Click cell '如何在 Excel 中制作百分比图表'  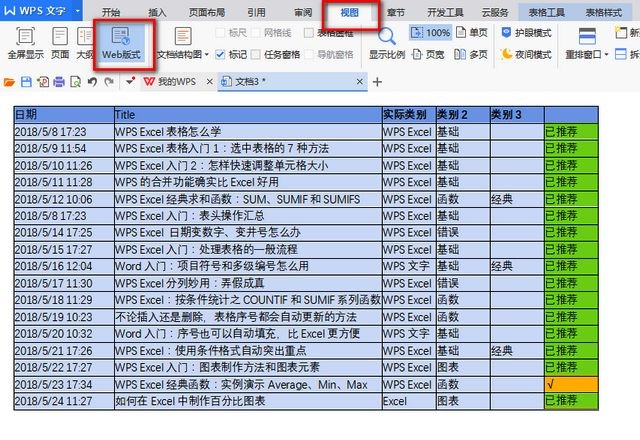point(248,401)
